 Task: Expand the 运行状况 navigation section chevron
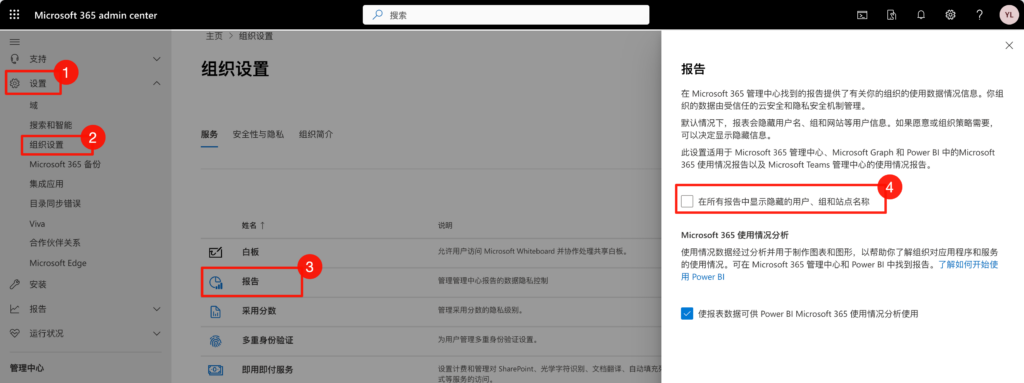pos(157,333)
